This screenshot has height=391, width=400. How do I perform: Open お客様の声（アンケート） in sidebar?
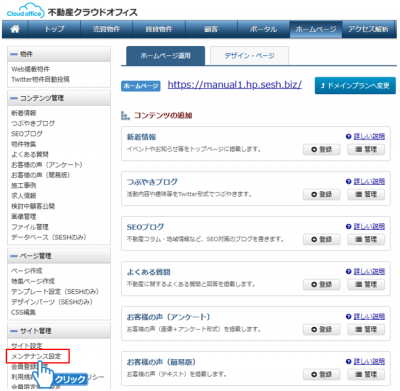click(x=47, y=165)
